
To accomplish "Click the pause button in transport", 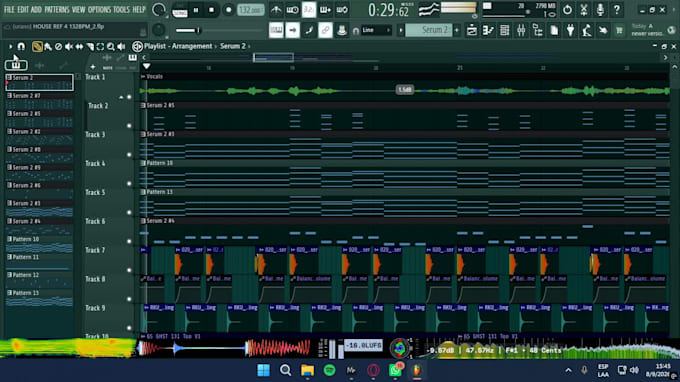I will [196, 10].
